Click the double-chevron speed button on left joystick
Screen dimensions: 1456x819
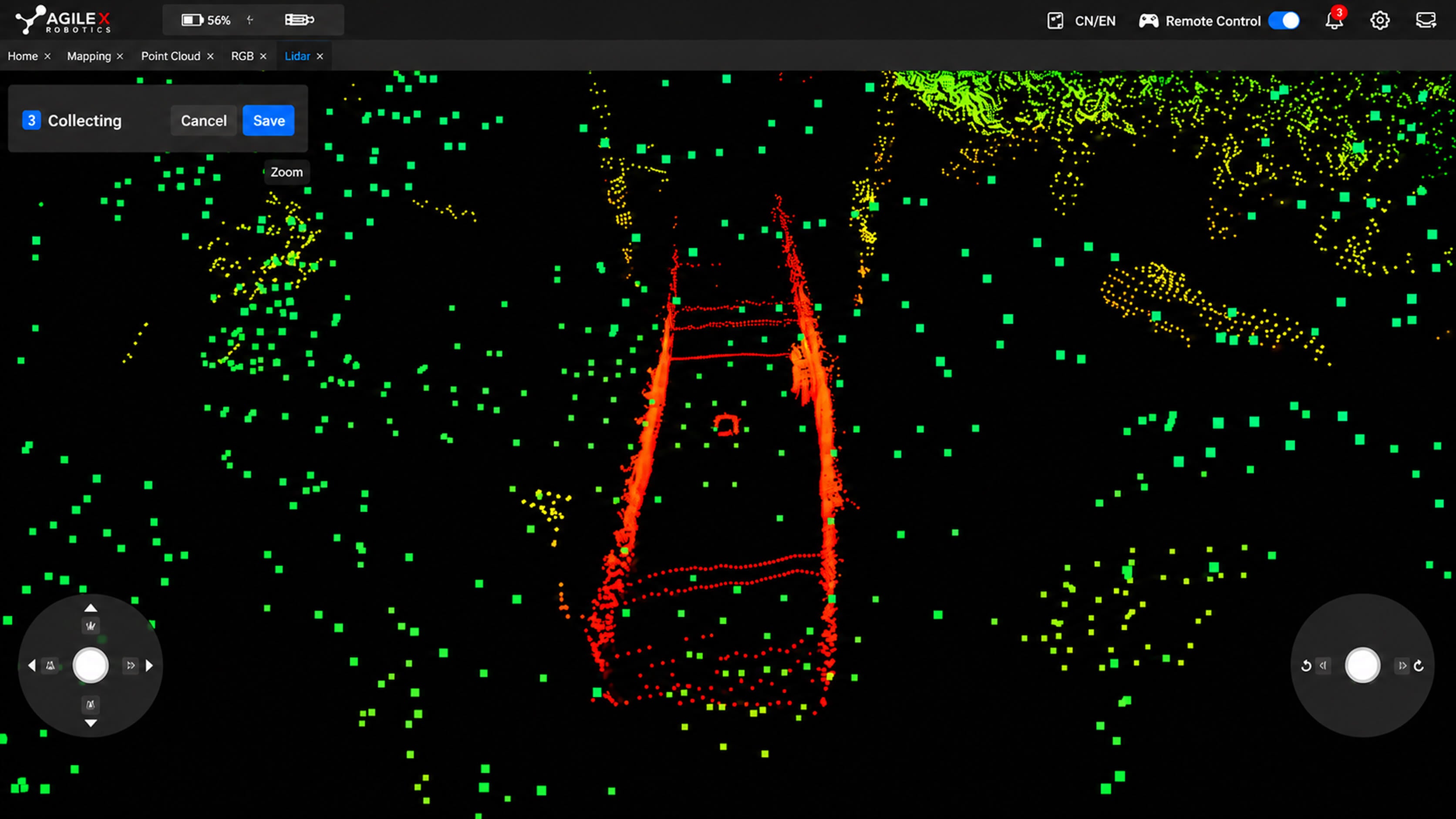[x=131, y=666]
